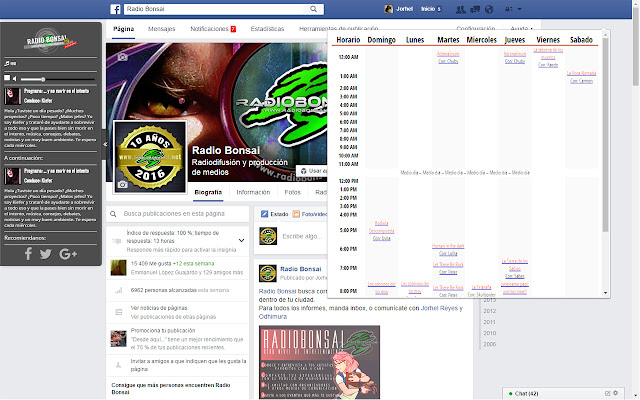The image size is (640, 400).
Task: Expand the account dropdown arrow
Action: click(519, 9)
